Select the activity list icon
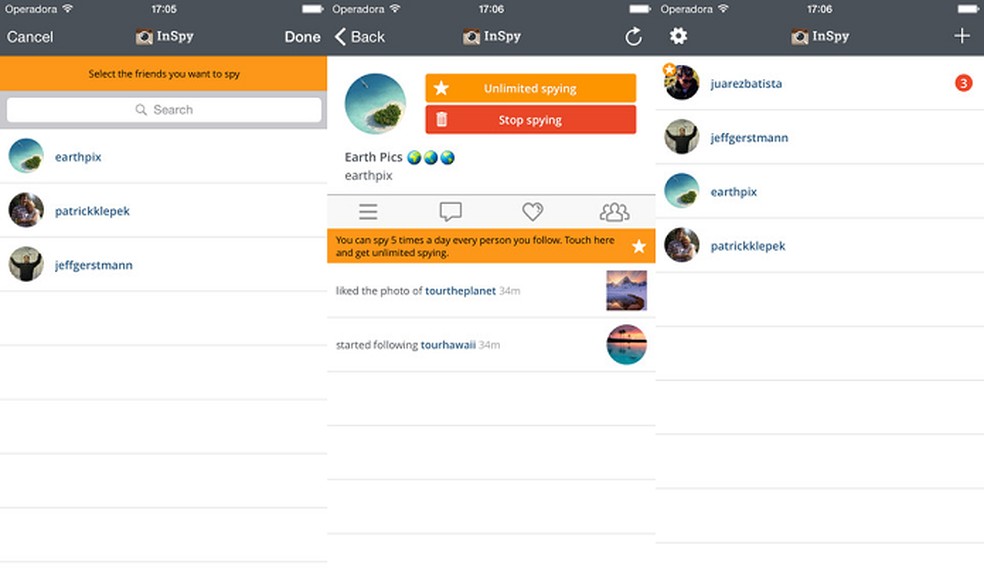The image size is (984, 582). pos(368,211)
